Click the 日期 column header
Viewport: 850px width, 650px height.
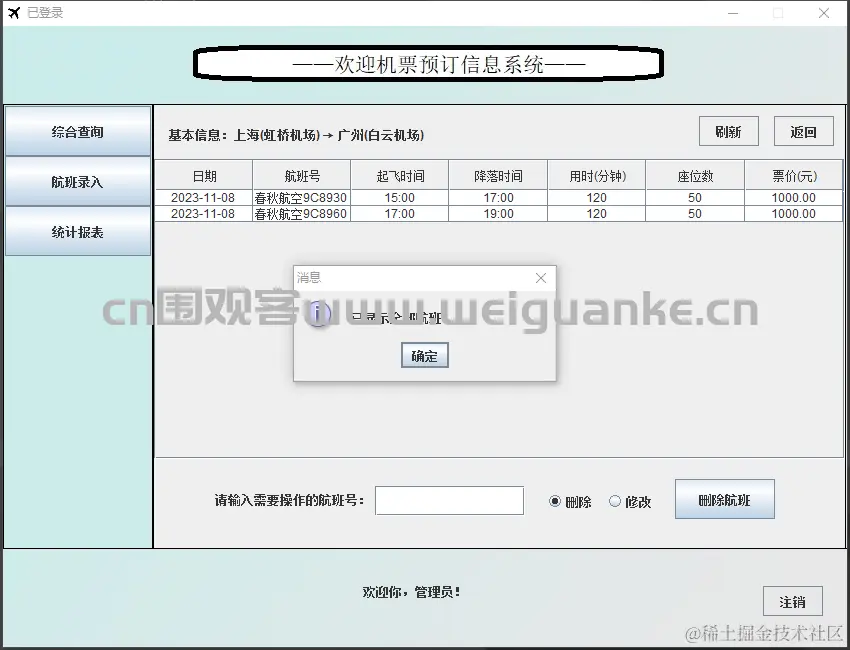pyautogui.click(x=204, y=175)
